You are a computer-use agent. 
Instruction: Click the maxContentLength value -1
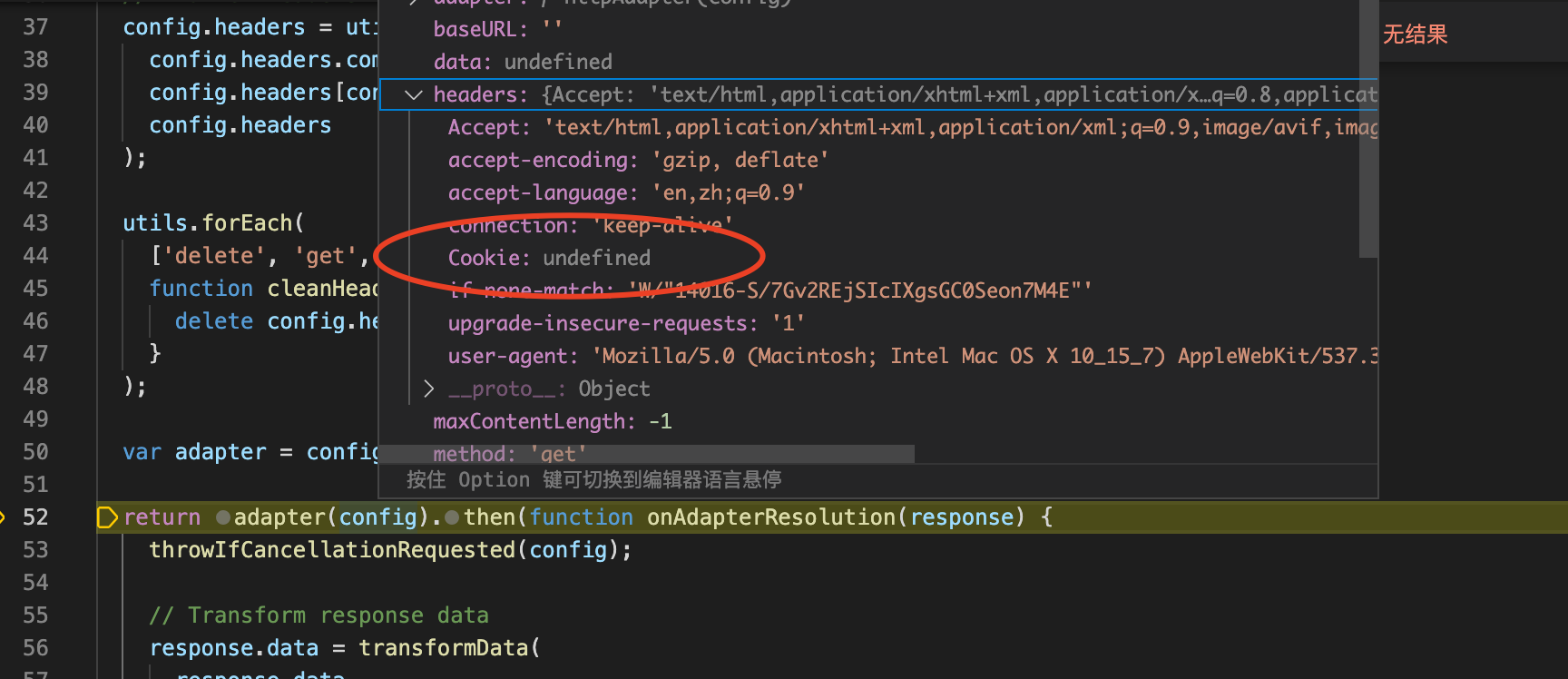point(660,421)
